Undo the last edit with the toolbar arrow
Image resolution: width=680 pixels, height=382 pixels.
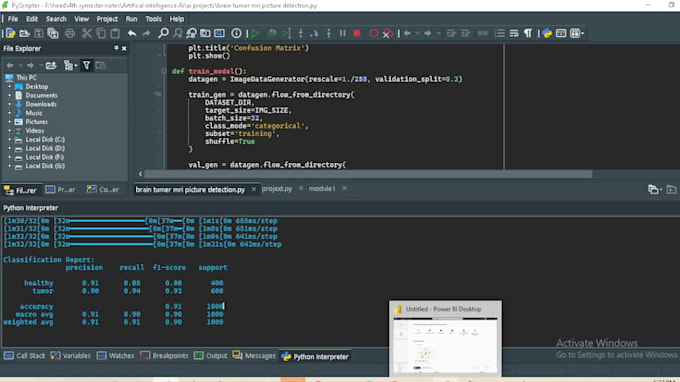(x=132, y=33)
